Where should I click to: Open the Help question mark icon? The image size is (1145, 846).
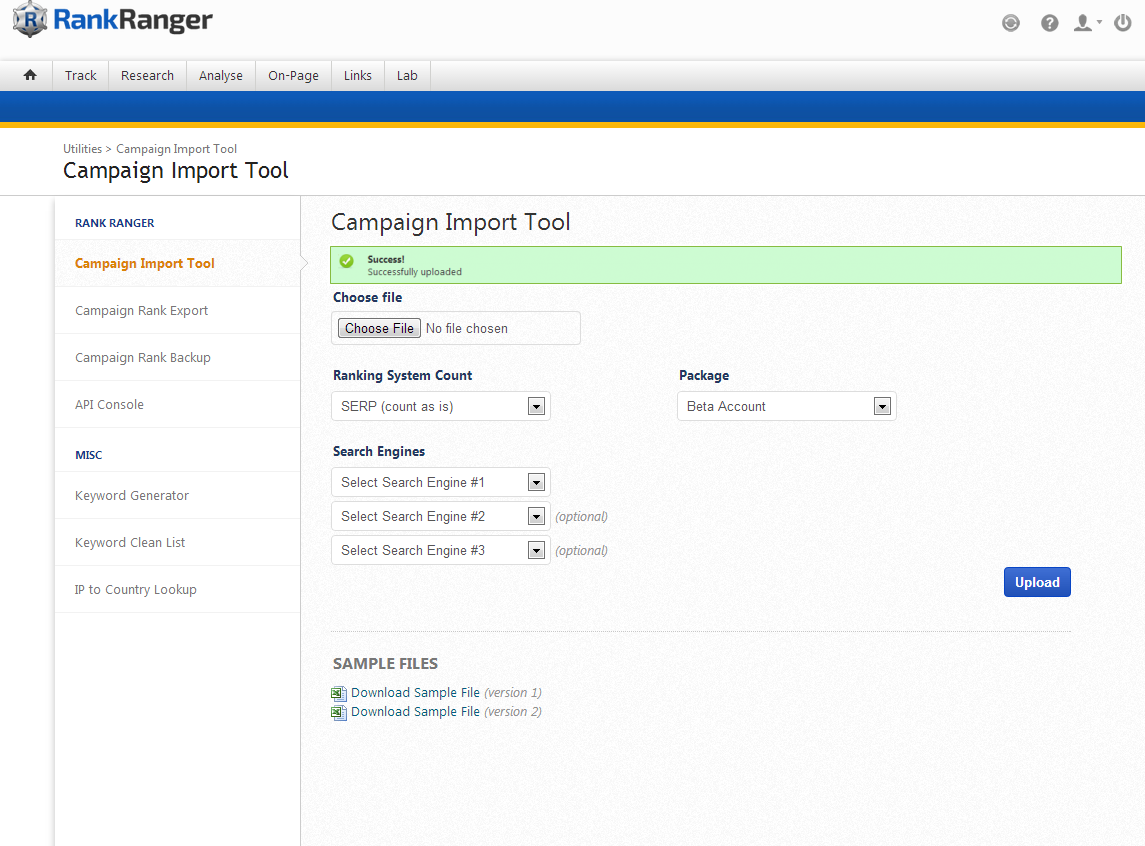1049,23
